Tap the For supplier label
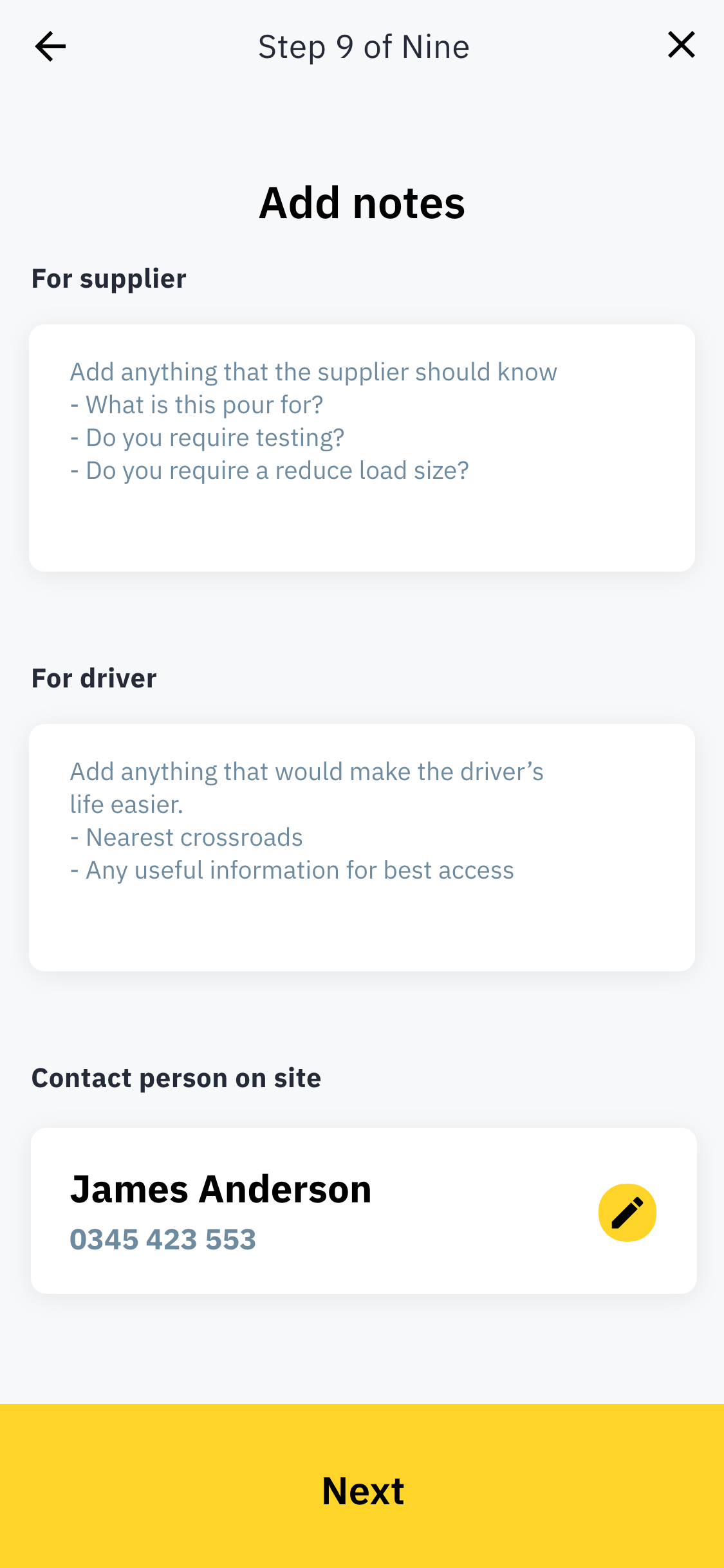Viewport: 724px width, 1568px height. (109, 279)
